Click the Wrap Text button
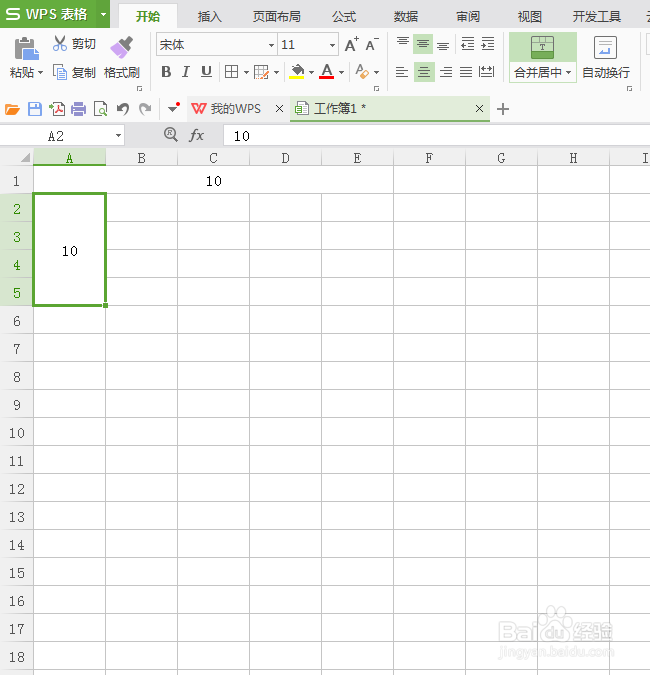Viewport: 650px width, 675px height. (605, 58)
